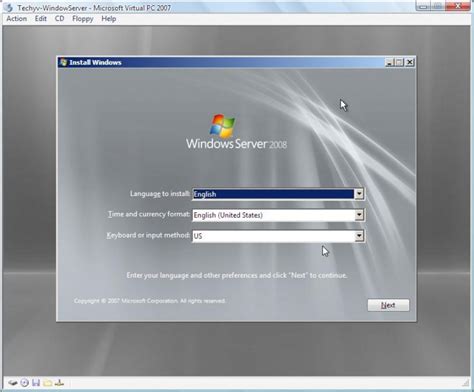This screenshot has height=392, width=474.
Task: Click the 'Language to install' label
Action: point(160,194)
